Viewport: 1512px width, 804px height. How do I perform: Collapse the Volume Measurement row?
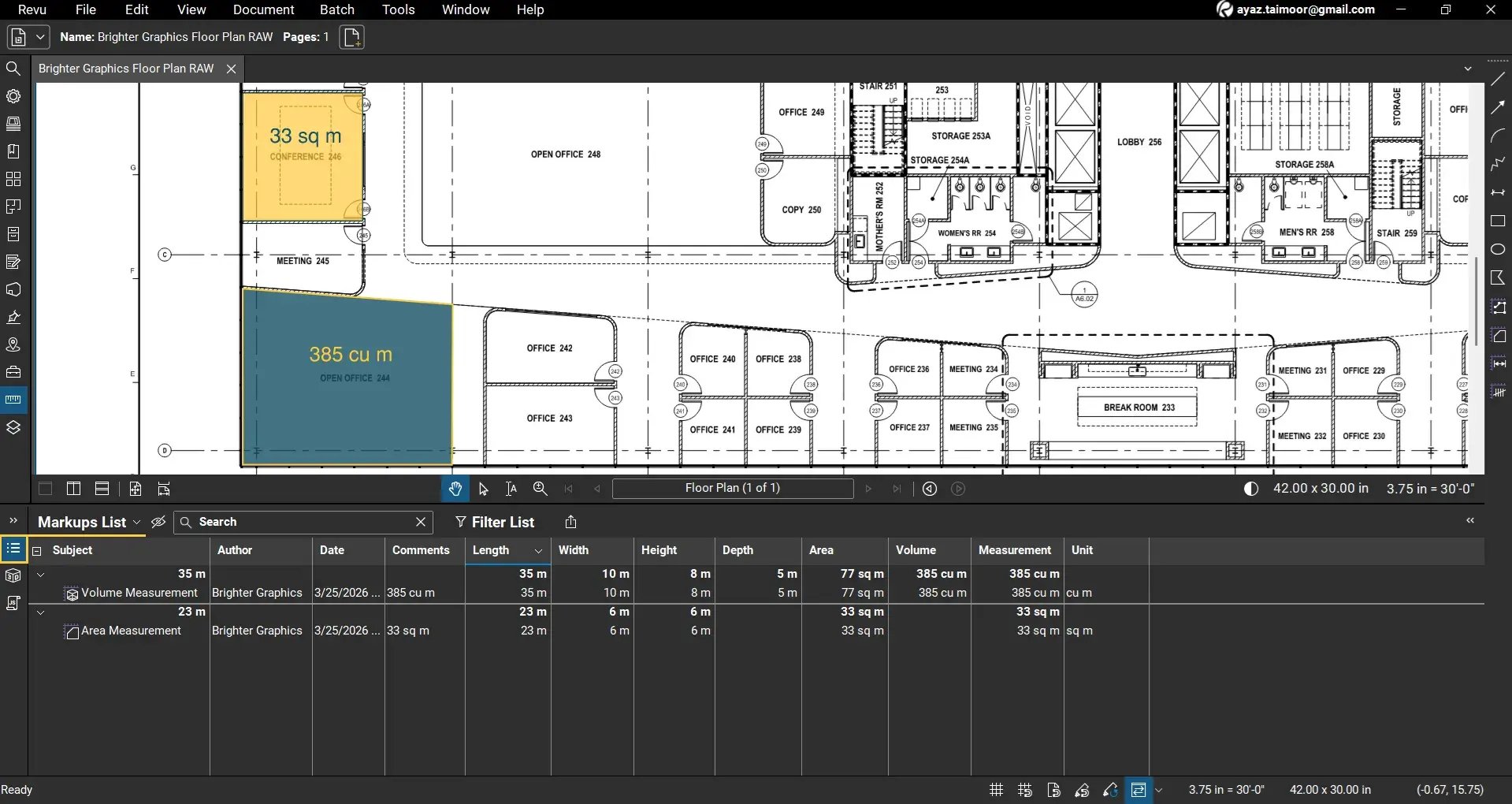[x=40, y=574]
